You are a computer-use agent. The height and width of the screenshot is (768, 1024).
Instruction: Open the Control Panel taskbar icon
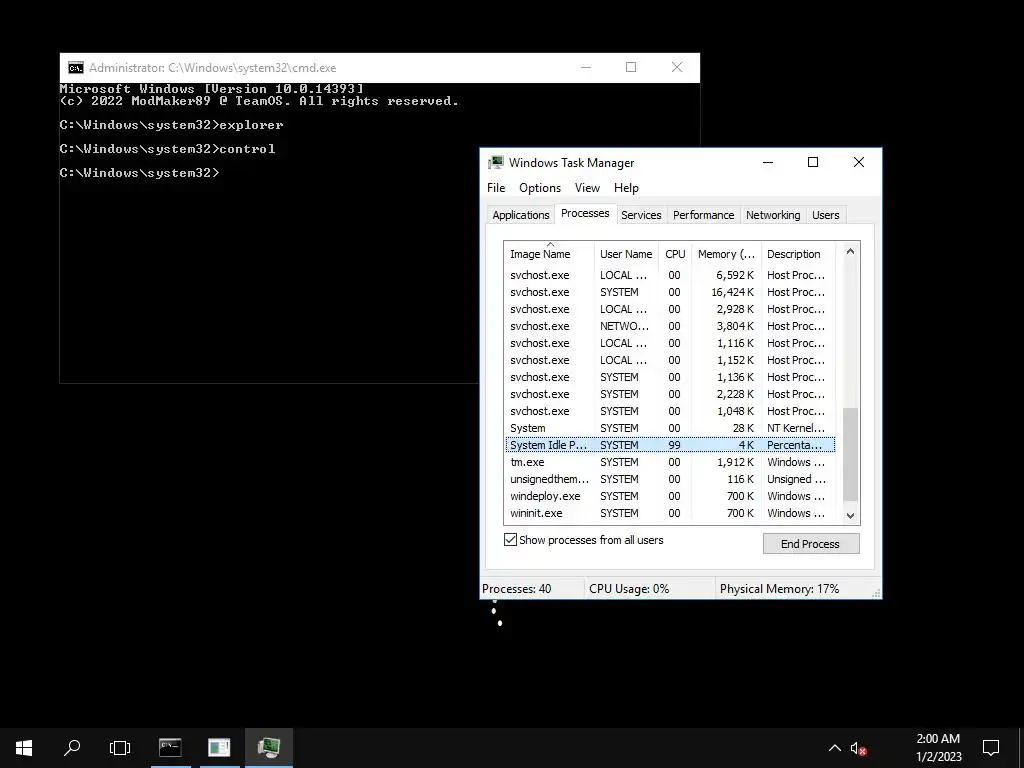[219, 748]
